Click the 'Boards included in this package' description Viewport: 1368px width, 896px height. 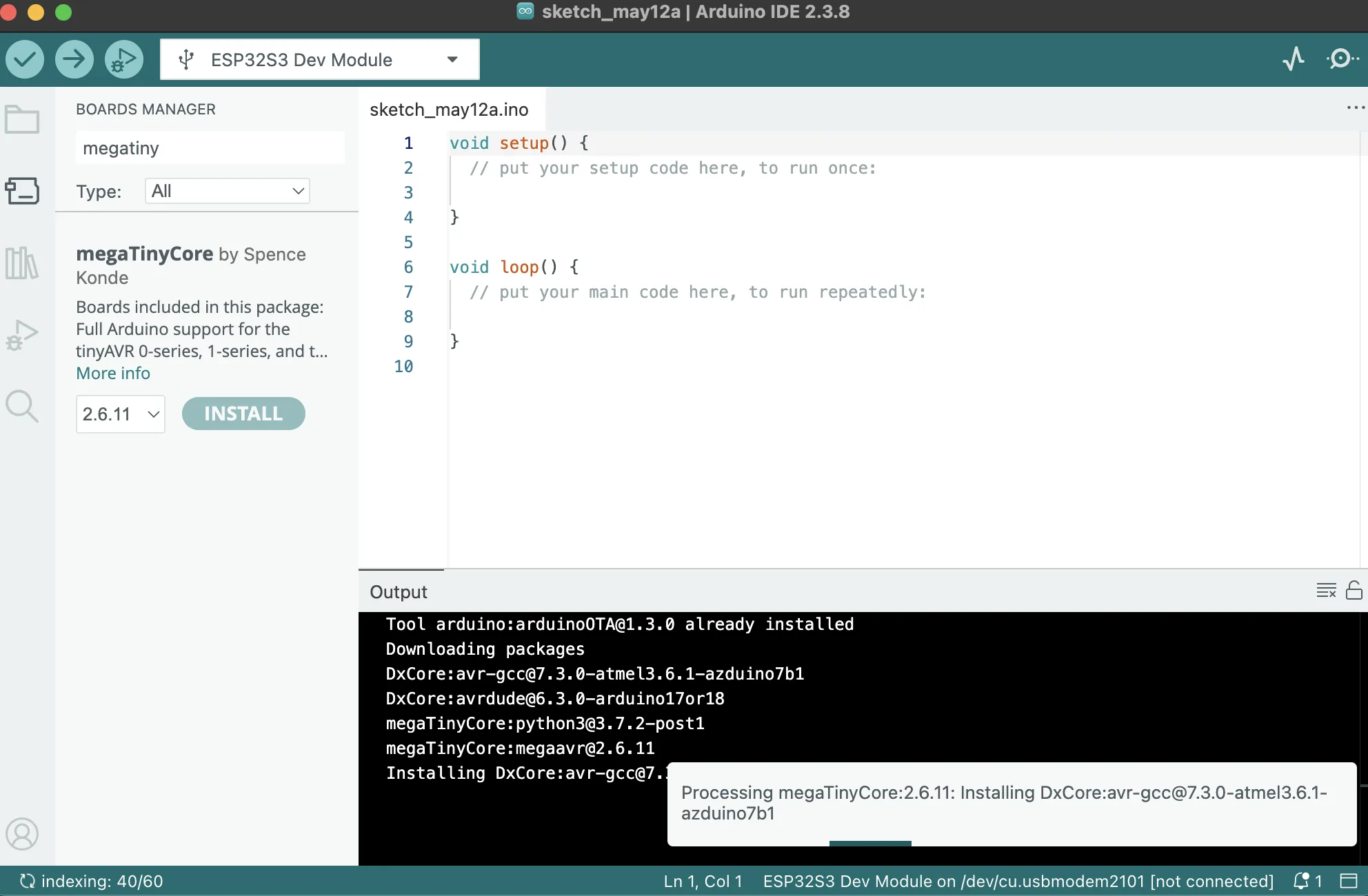click(x=202, y=329)
